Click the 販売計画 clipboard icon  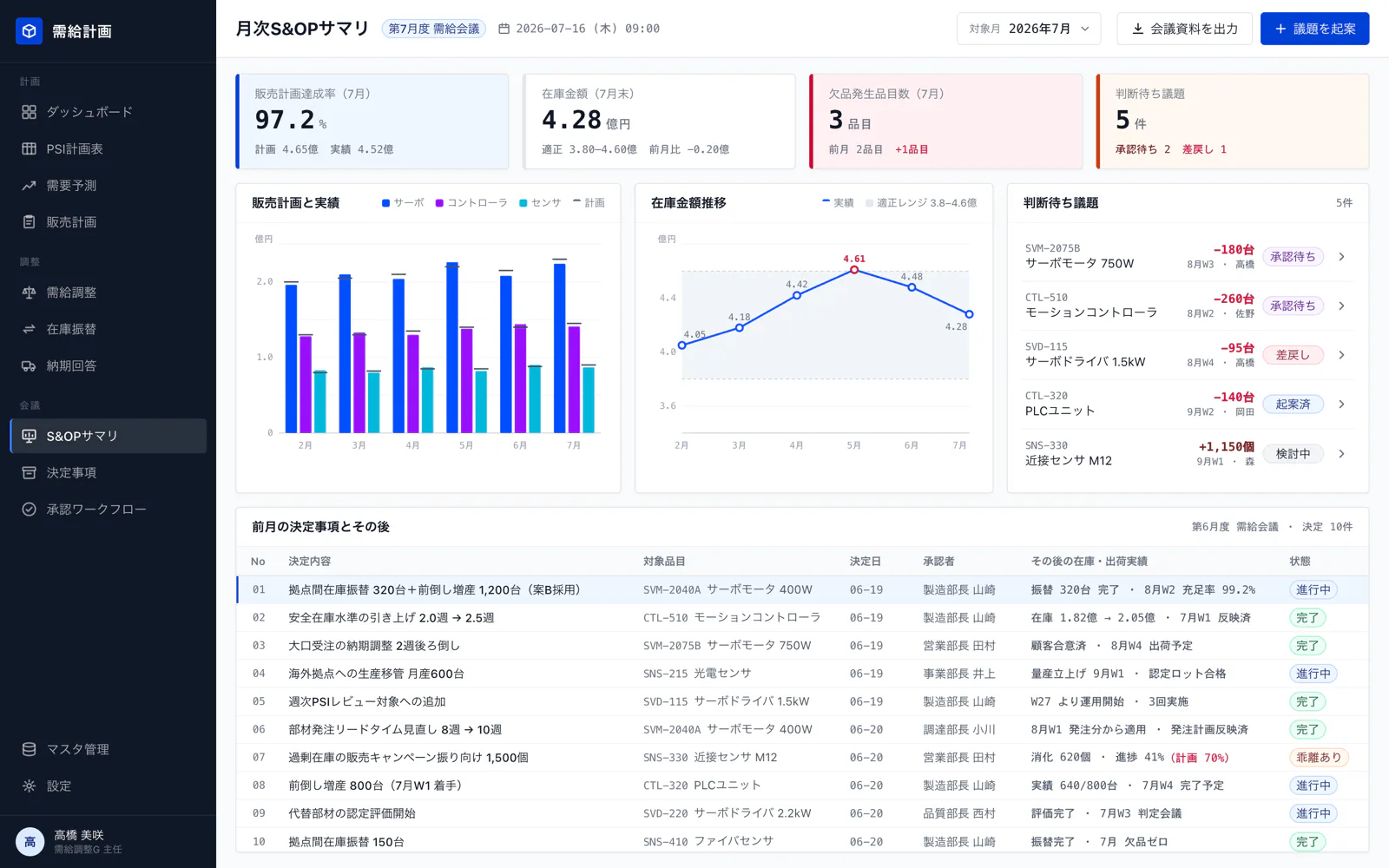click(29, 222)
